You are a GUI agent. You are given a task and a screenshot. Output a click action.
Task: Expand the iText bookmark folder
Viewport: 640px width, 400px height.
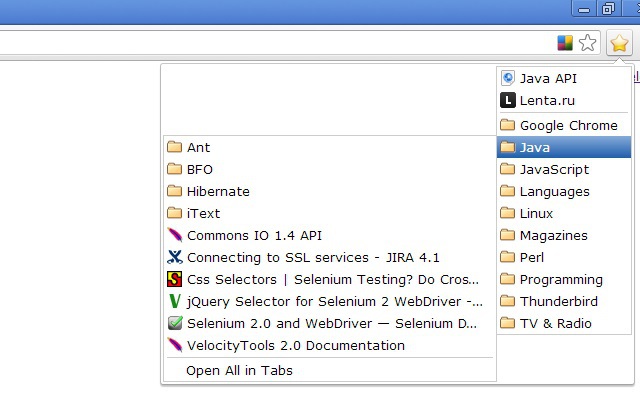pyautogui.click(x=202, y=213)
